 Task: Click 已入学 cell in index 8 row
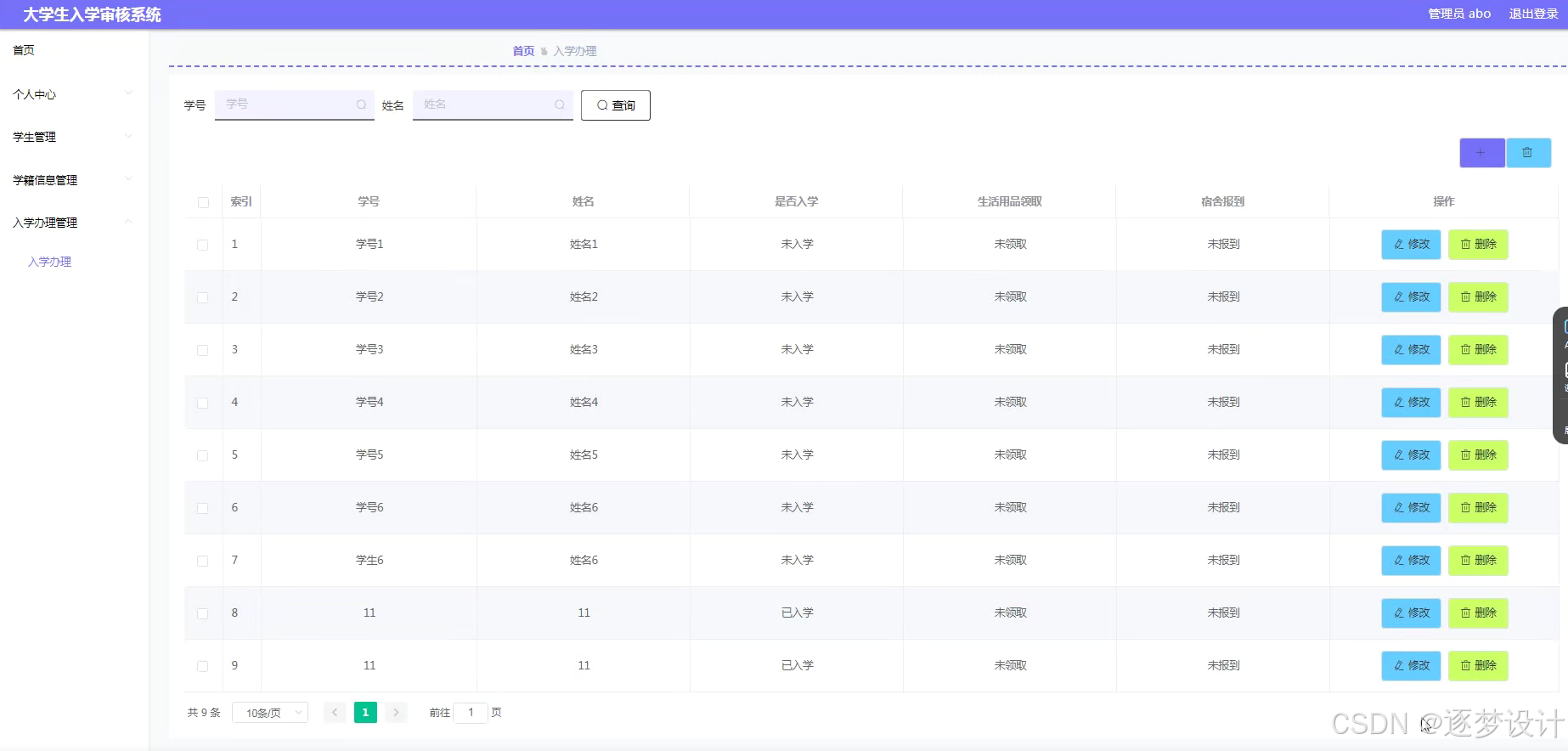pos(798,613)
